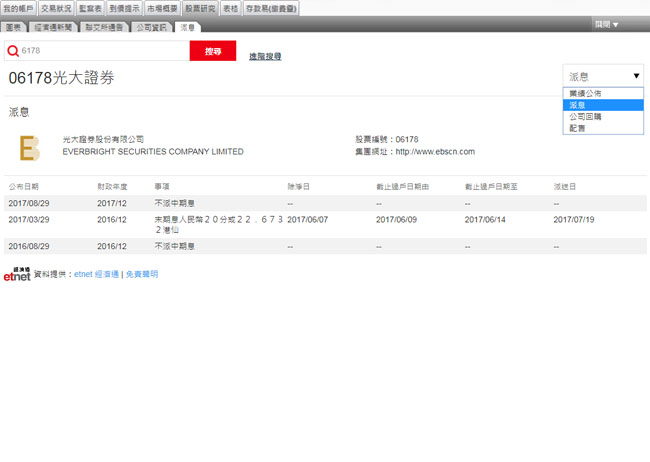
Task: Open the 進階搜尋 advanced search link
Action: pyautogui.click(x=265, y=56)
